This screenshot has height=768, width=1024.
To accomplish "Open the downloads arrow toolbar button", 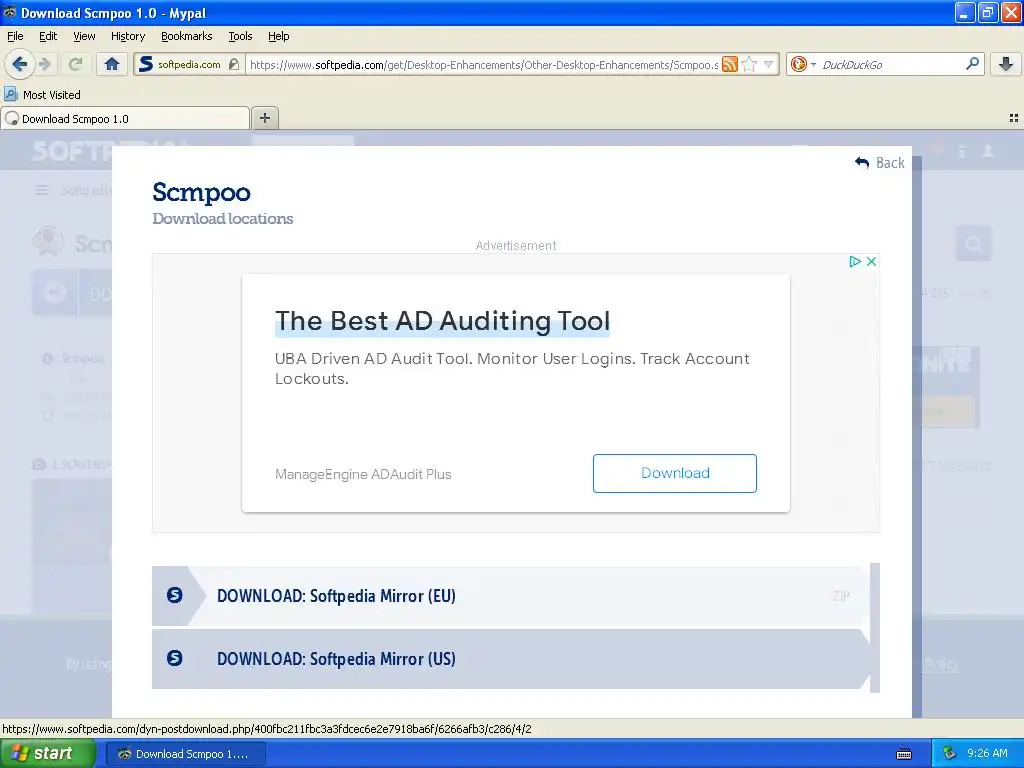I will point(1006,64).
